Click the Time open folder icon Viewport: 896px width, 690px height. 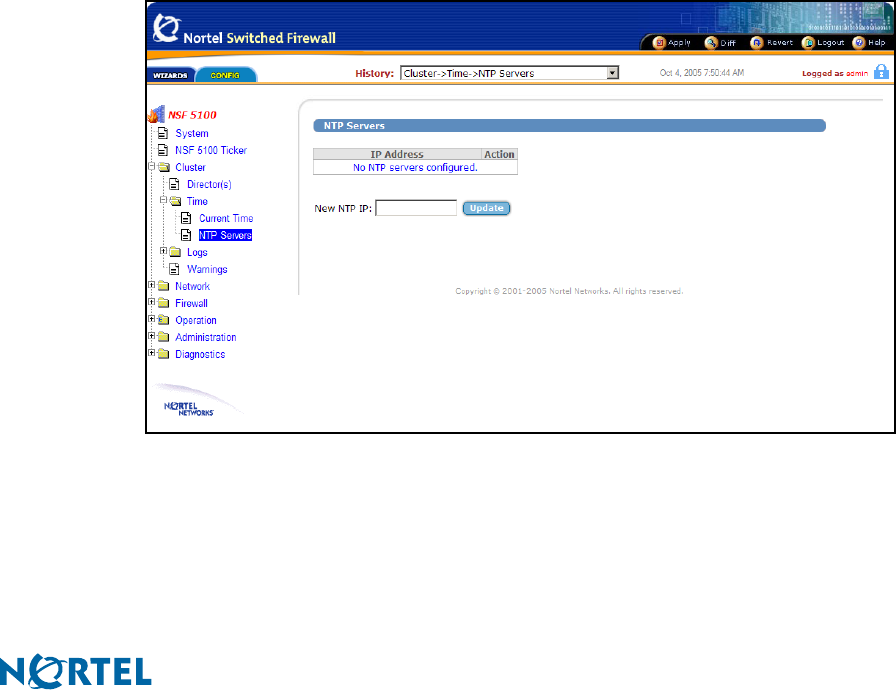(x=175, y=201)
